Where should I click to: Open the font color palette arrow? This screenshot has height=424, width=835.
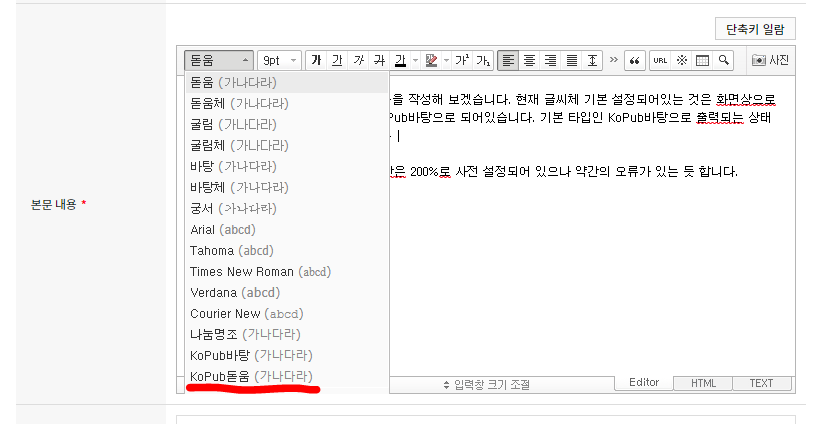point(415,60)
